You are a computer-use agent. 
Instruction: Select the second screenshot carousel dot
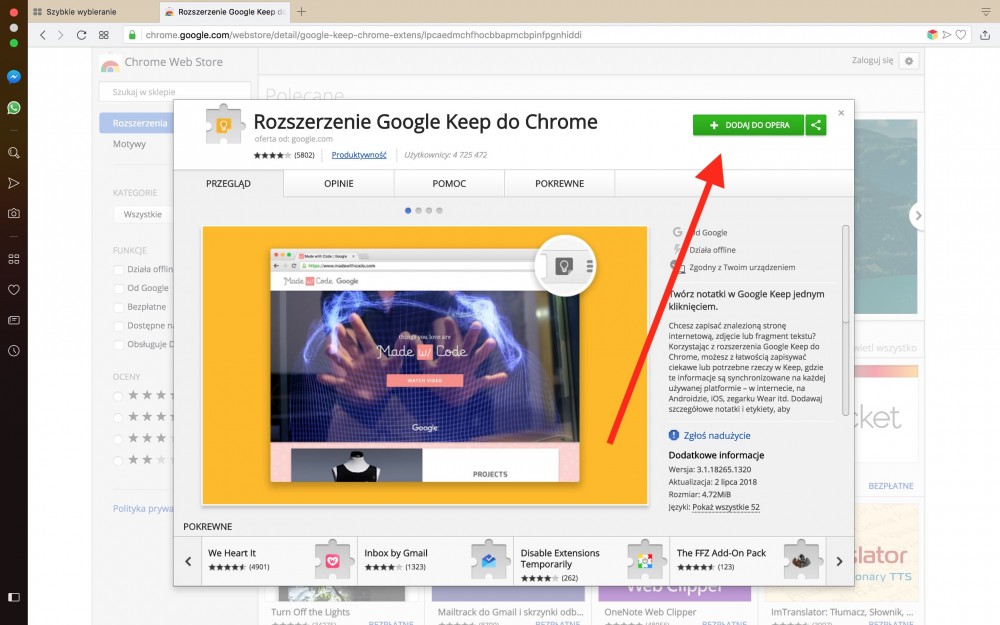pyautogui.click(x=418, y=210)
